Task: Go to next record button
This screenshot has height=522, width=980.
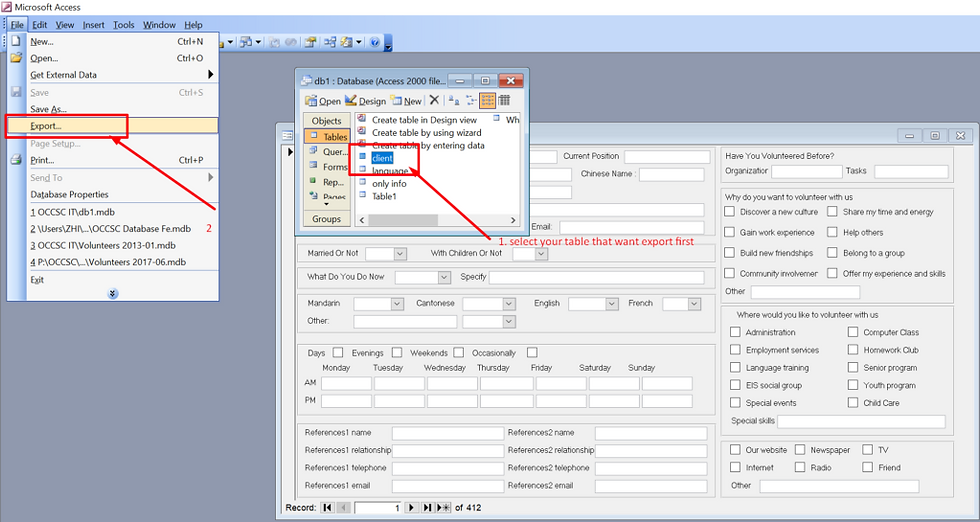Action: [411, 508]
